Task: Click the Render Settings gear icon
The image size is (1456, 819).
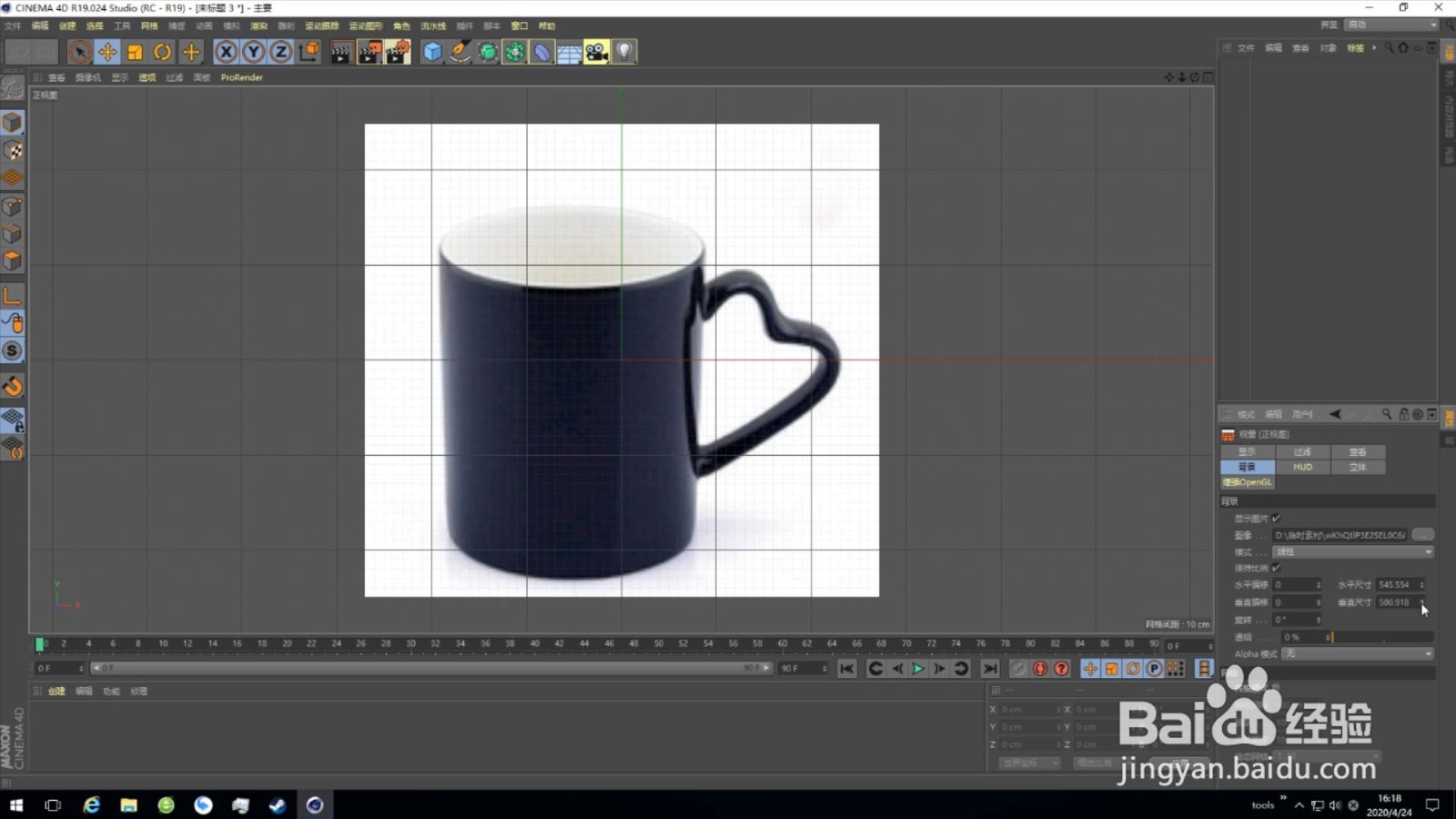Action: point(397,52)
